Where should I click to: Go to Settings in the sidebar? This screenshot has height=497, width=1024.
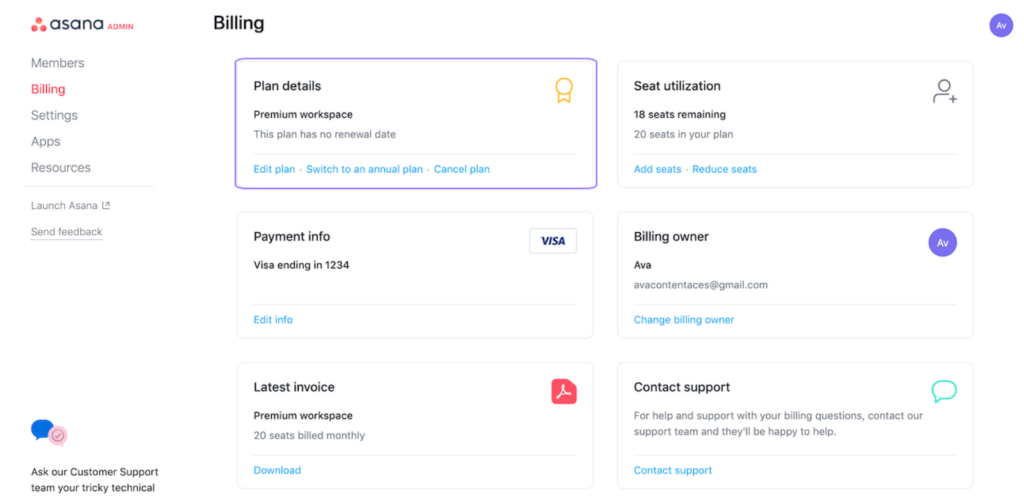[54, 115]
